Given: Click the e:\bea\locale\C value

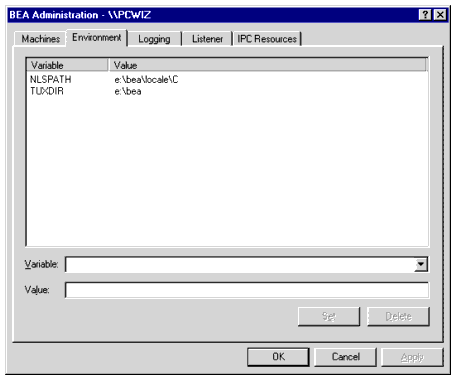Looking at the screenshot, I should pos(146,79).
